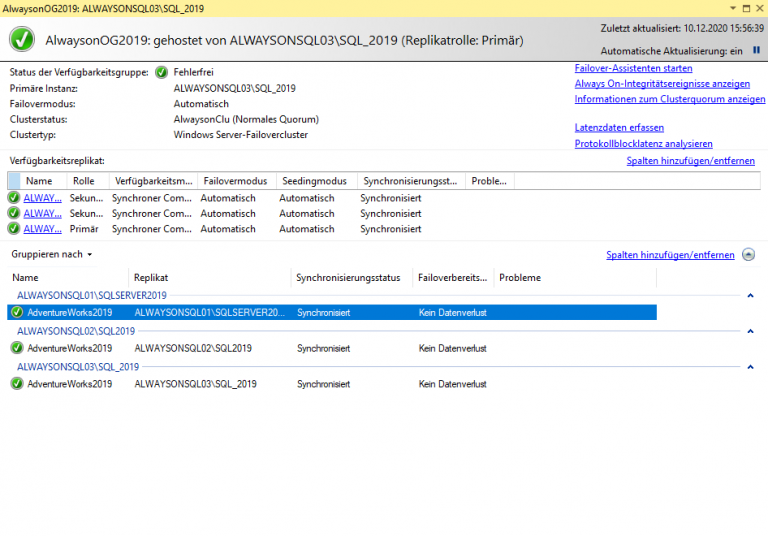Click highlighted ALWAYSONSQL01\SQLSERVER20... replica cell

210,313
